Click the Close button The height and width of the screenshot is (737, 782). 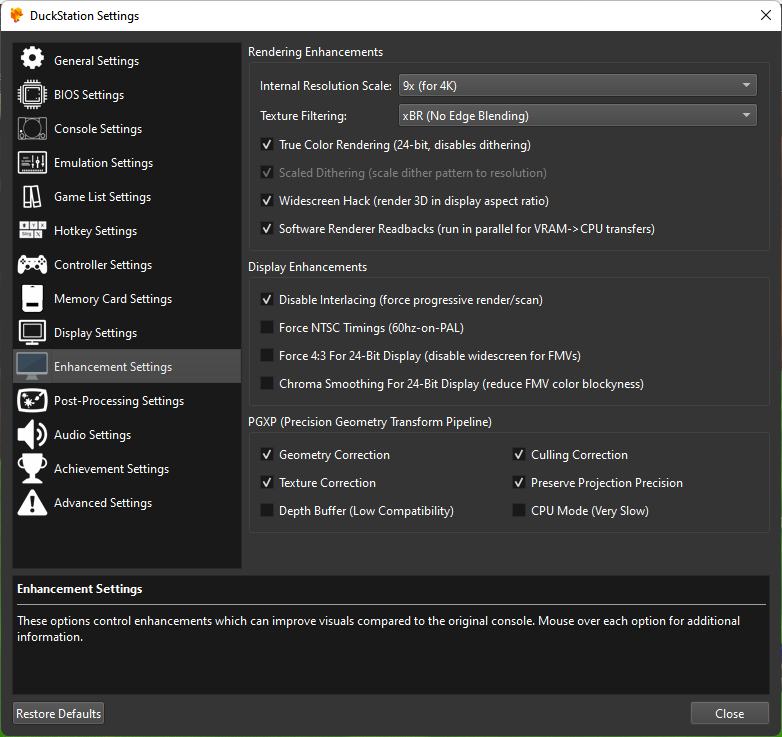click(x=730, y=713)
